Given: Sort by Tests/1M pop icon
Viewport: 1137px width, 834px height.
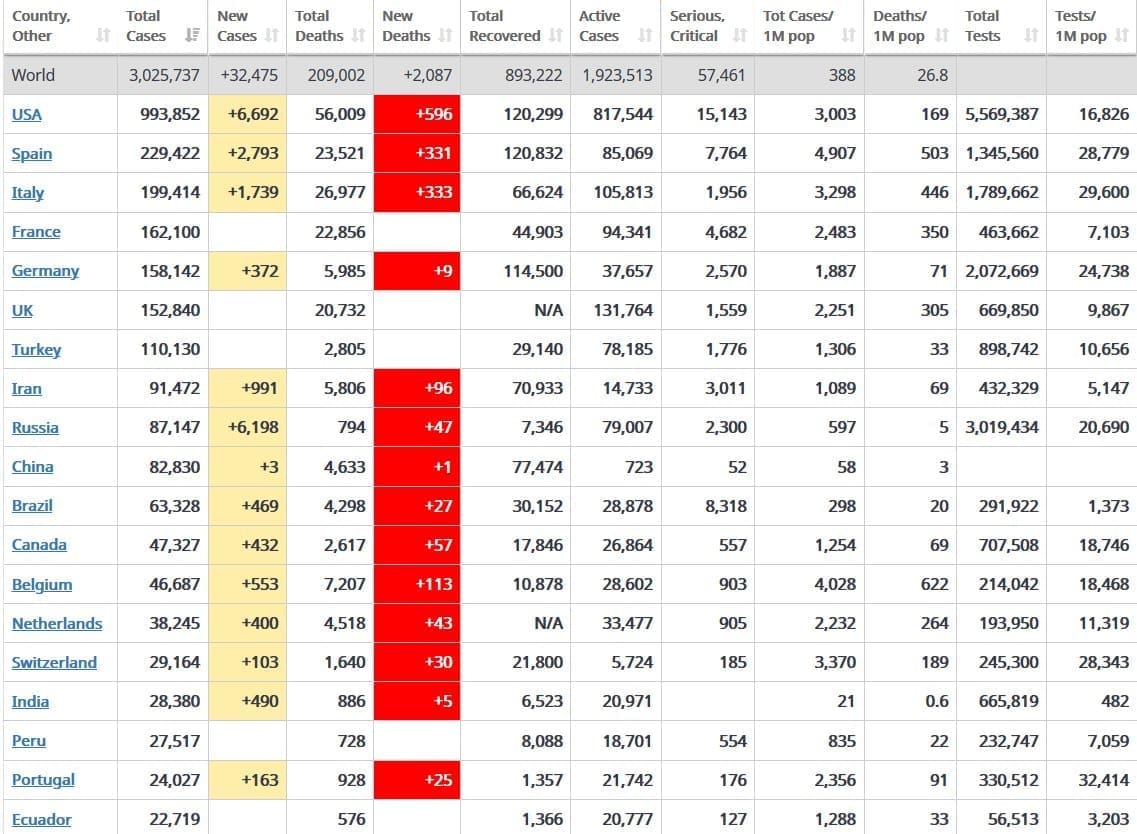Looking at the screenshot, I should point(1122,36).
